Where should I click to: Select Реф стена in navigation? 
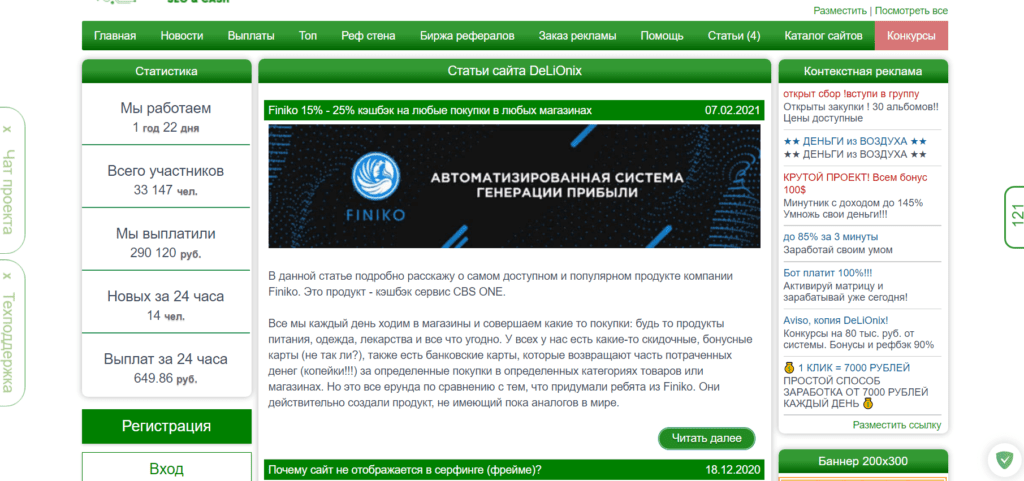click(368, 36)
